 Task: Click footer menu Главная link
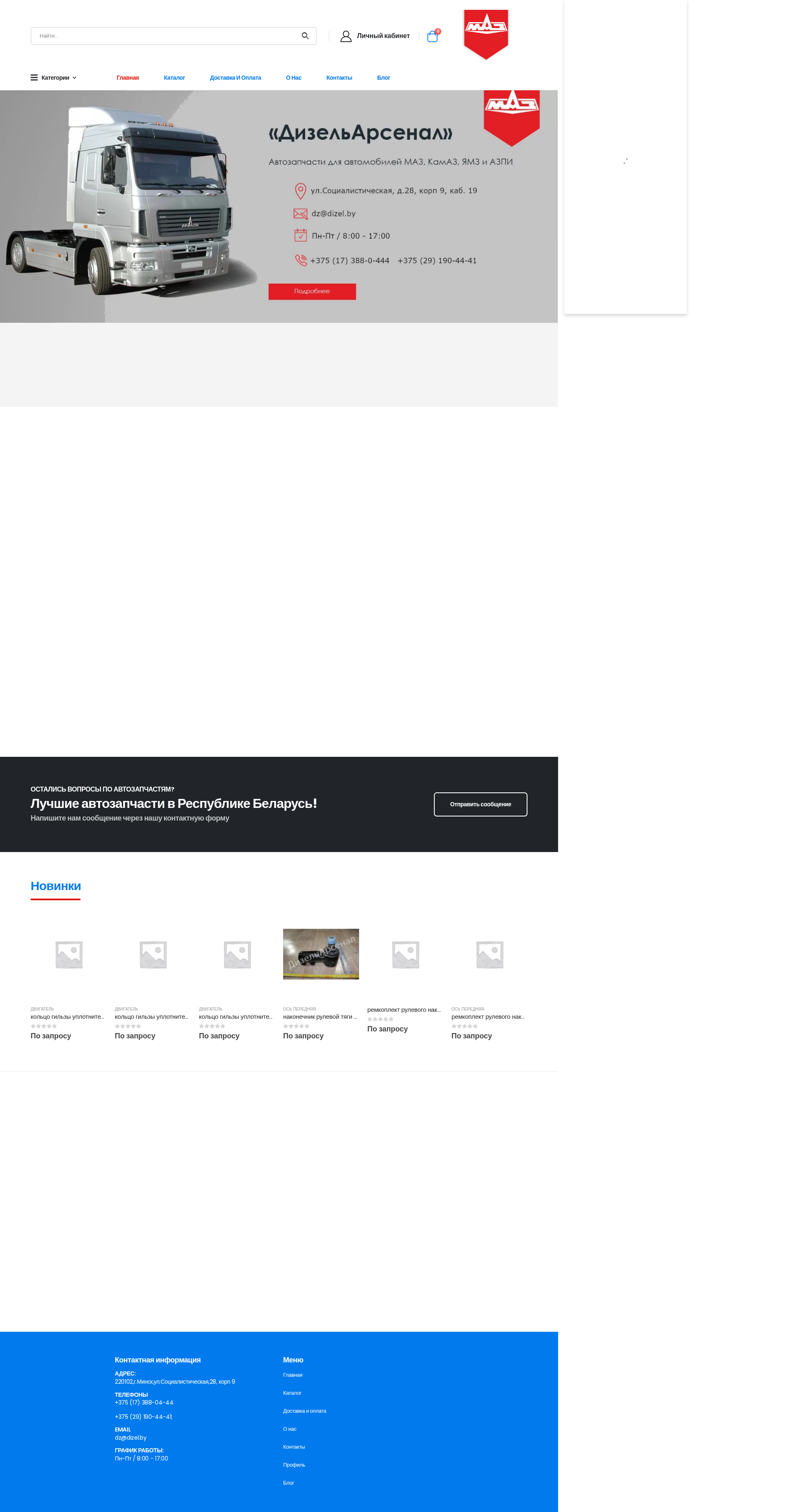click(292, 1375)
